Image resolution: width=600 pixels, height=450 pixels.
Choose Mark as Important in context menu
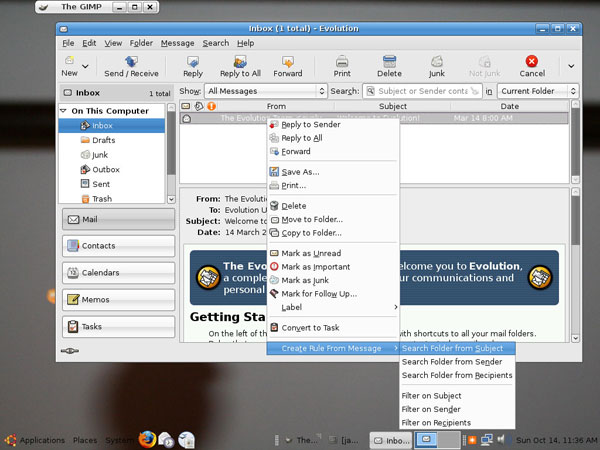[x=315, y=267]
